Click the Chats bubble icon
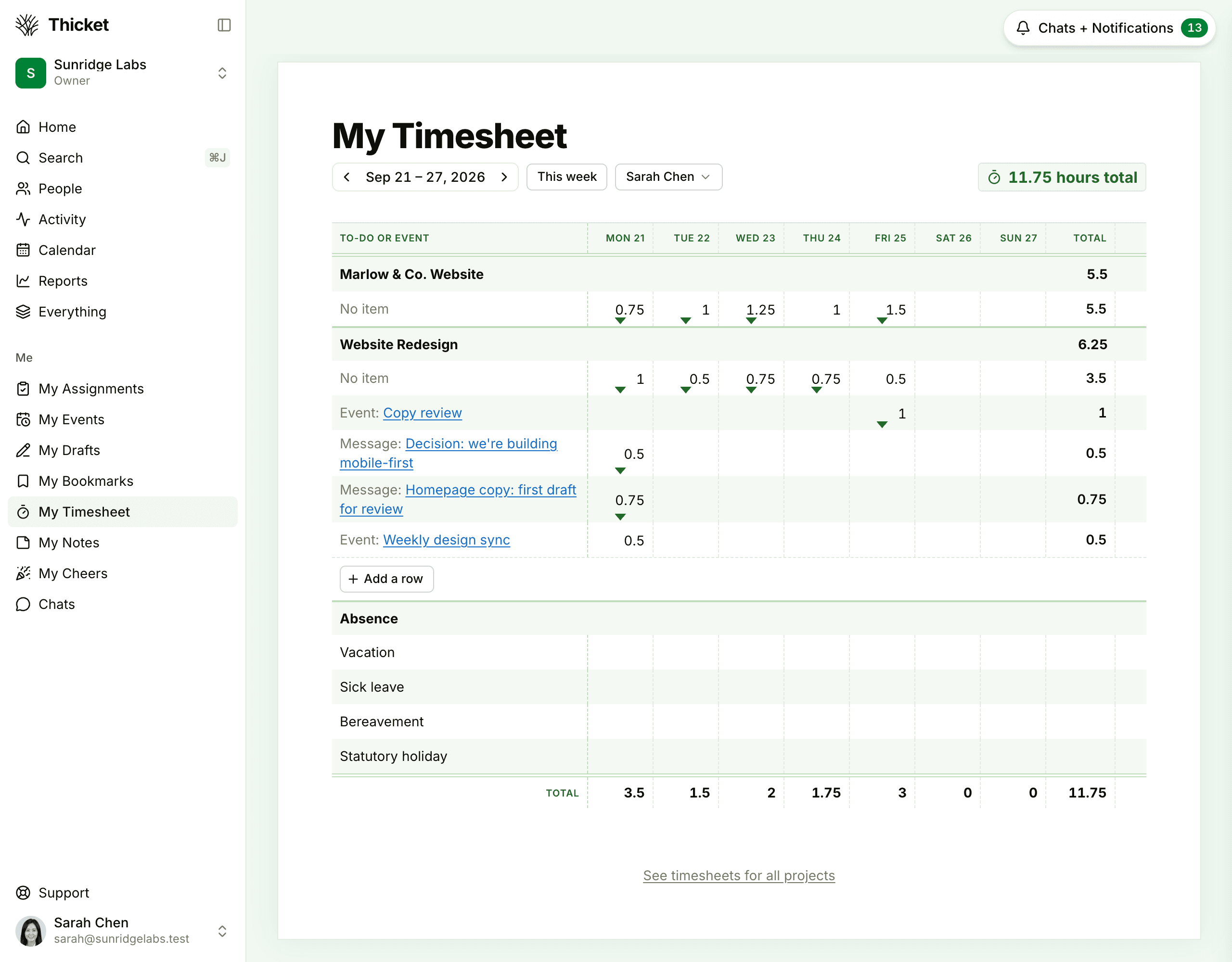 point(23,605)
